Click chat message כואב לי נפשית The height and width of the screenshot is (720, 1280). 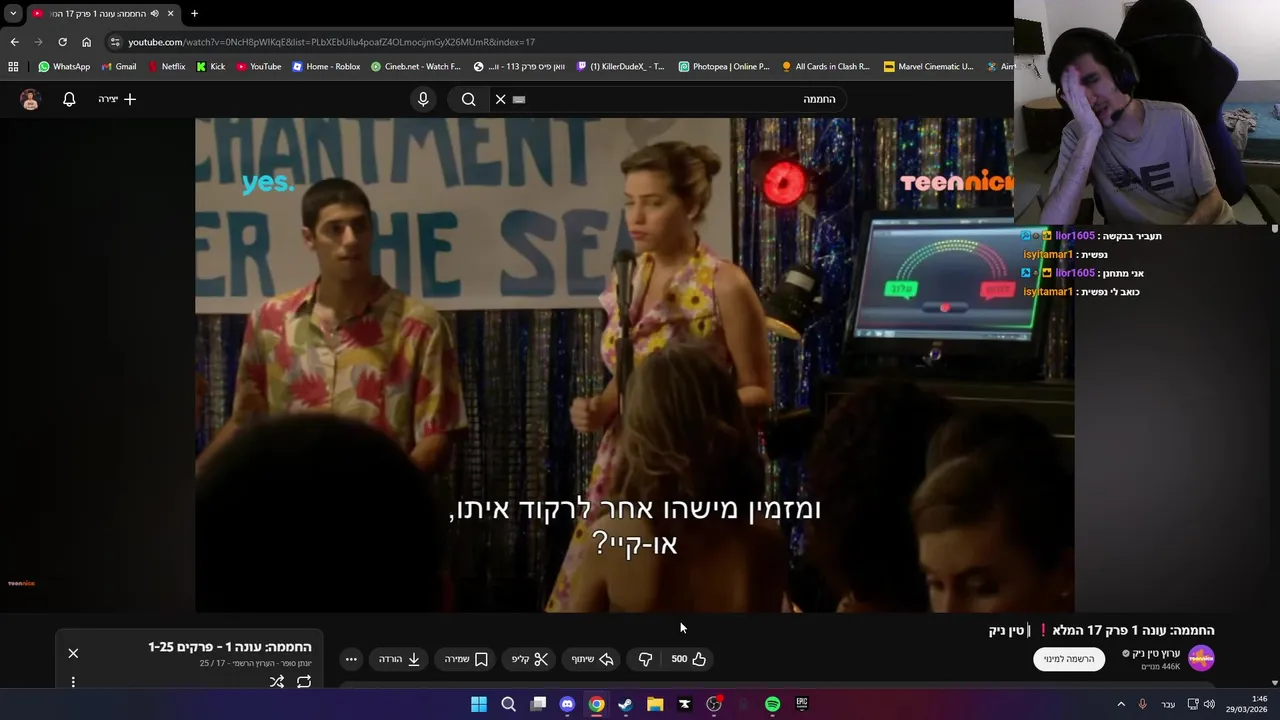point(1109,292)
